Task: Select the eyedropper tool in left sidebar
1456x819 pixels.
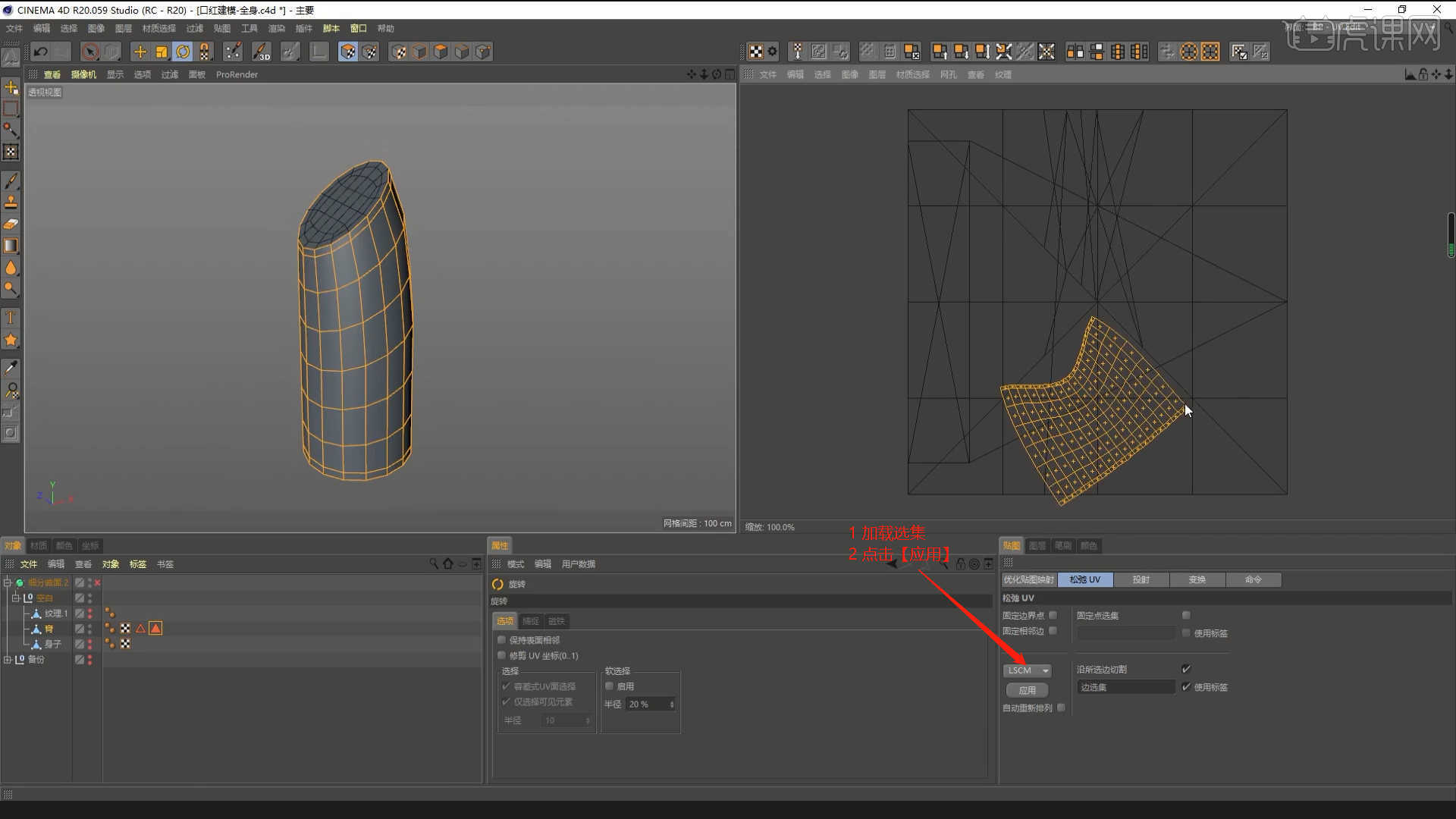Action: pos(11,368)
